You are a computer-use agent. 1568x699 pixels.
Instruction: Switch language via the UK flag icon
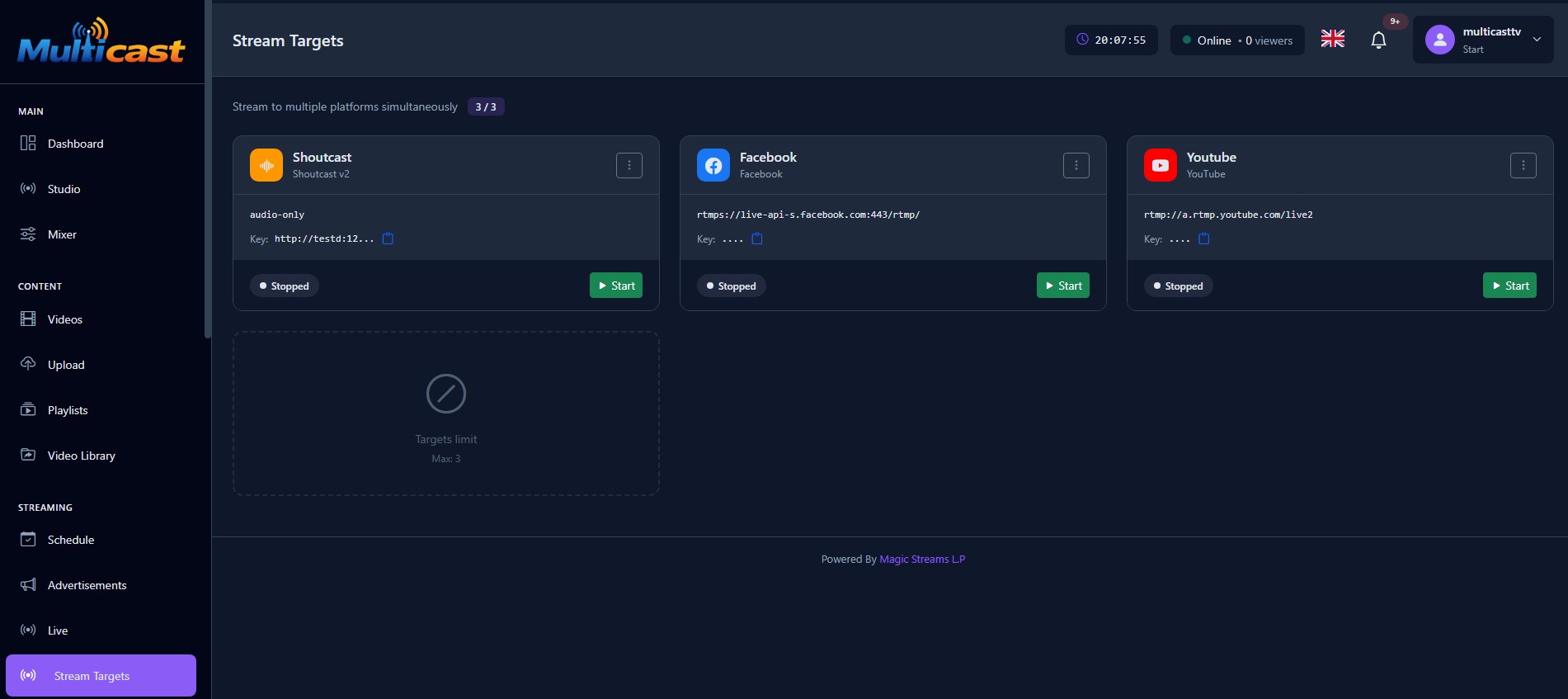pyautogui.click(x=1333, y=39)
